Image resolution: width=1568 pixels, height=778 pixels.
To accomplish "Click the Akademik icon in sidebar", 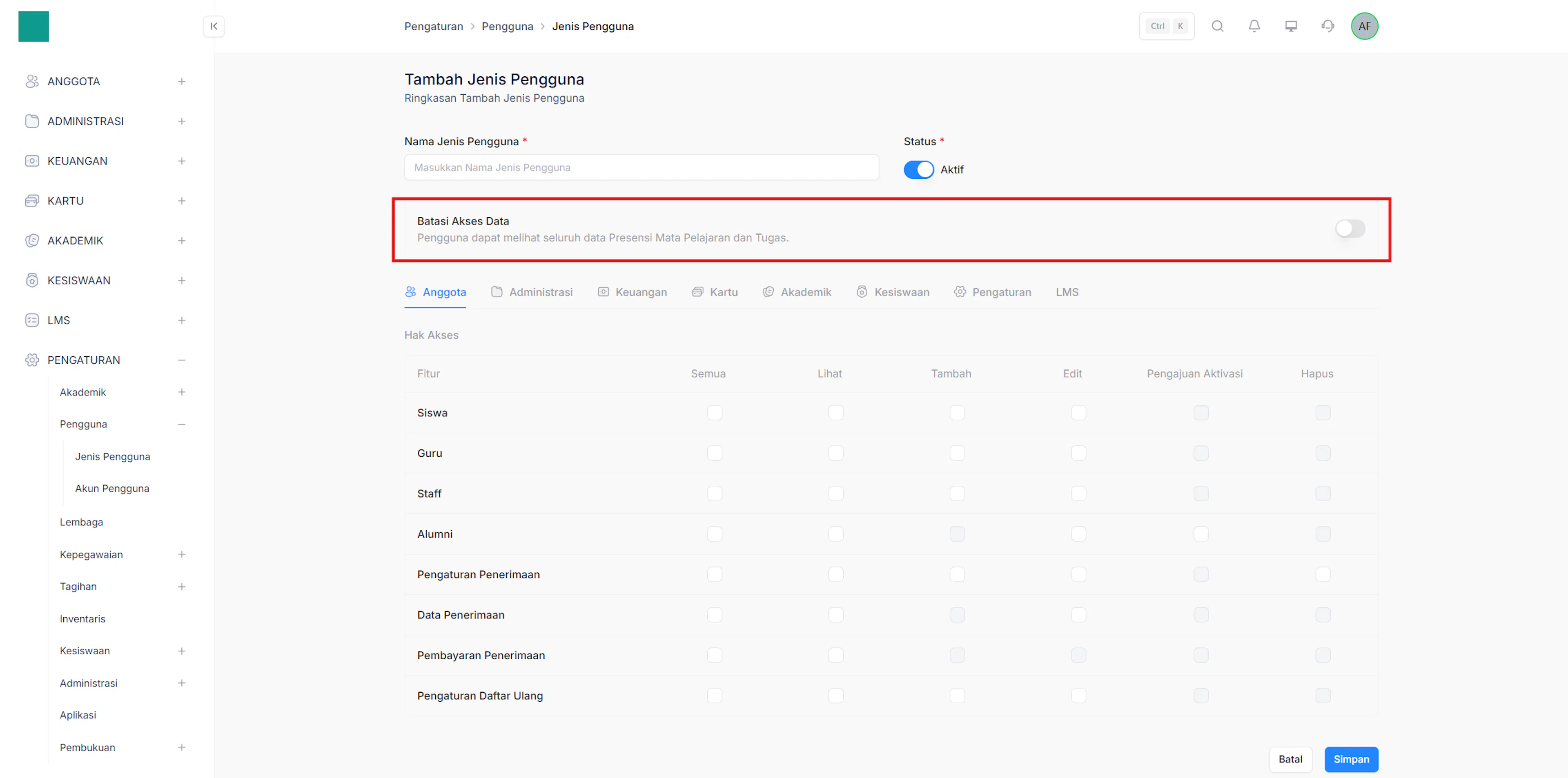I will 32,241.
